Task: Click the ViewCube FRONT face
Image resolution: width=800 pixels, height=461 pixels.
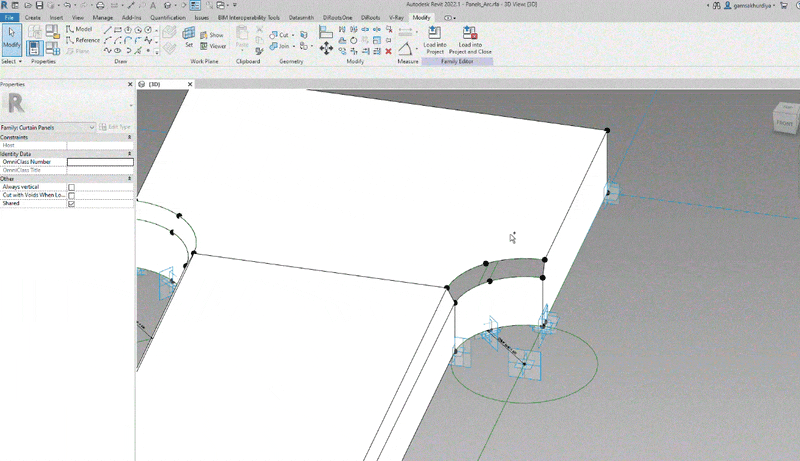Action: coord(784,123)
